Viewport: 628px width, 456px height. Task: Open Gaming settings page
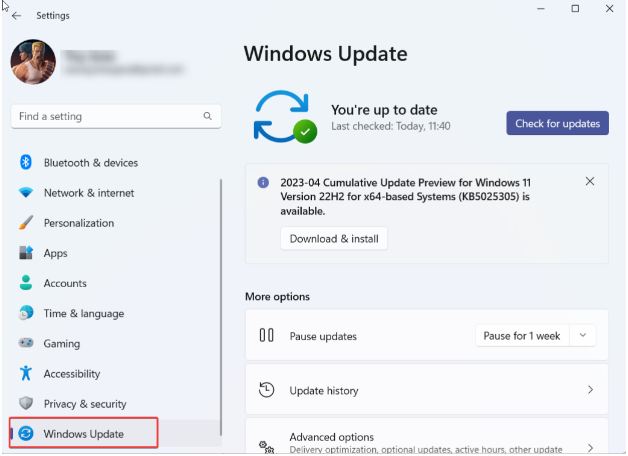(62, 344)
